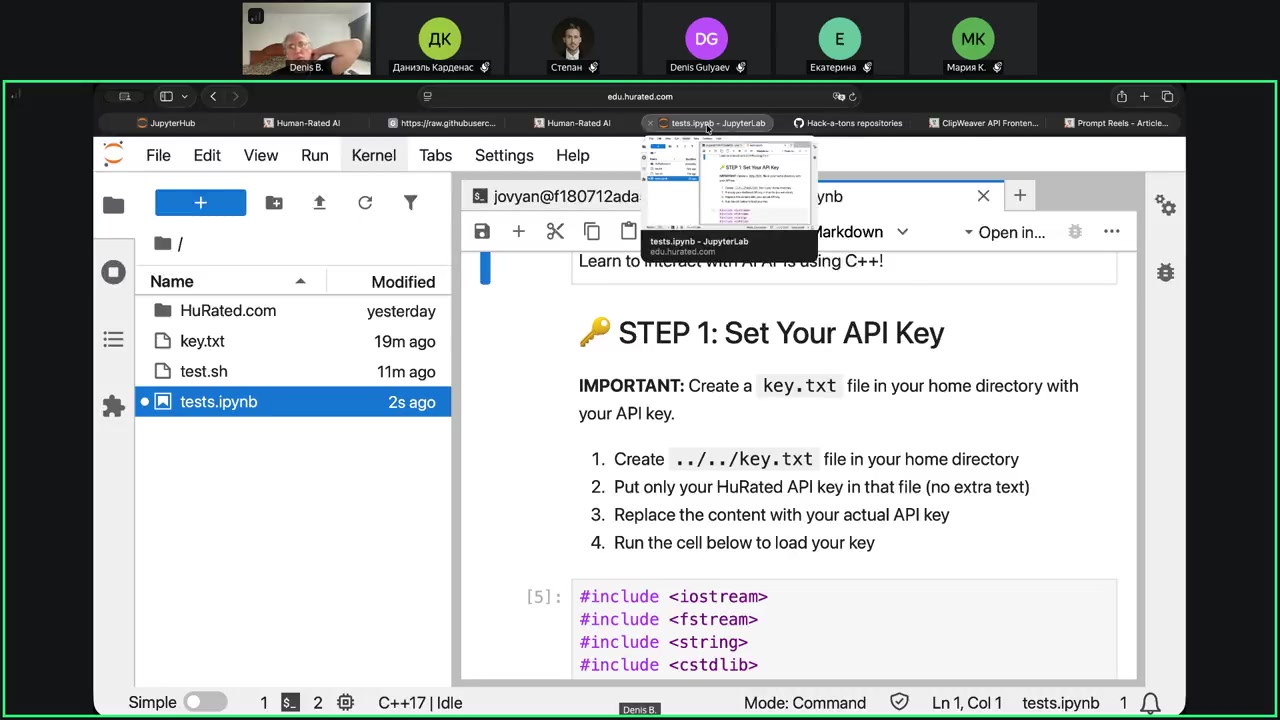The height and width of the screenshot is (720, 1280).
Task: Open the Table of Contents sidebar
Action: (x=113, y=340)
